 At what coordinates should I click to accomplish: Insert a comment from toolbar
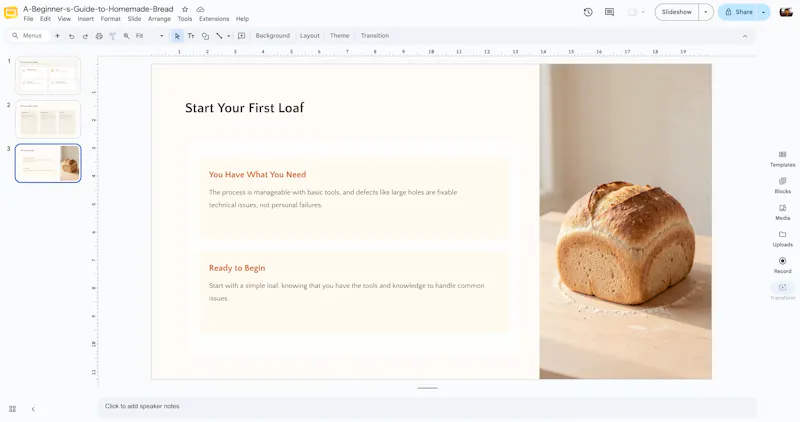(x=242, y=36)
